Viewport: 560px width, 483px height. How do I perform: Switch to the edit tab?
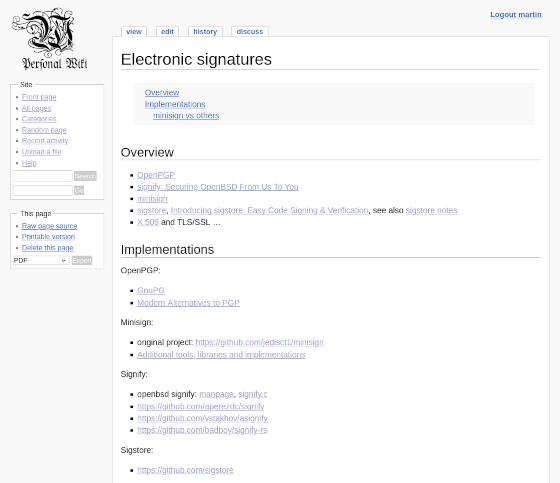pos(167,32)
